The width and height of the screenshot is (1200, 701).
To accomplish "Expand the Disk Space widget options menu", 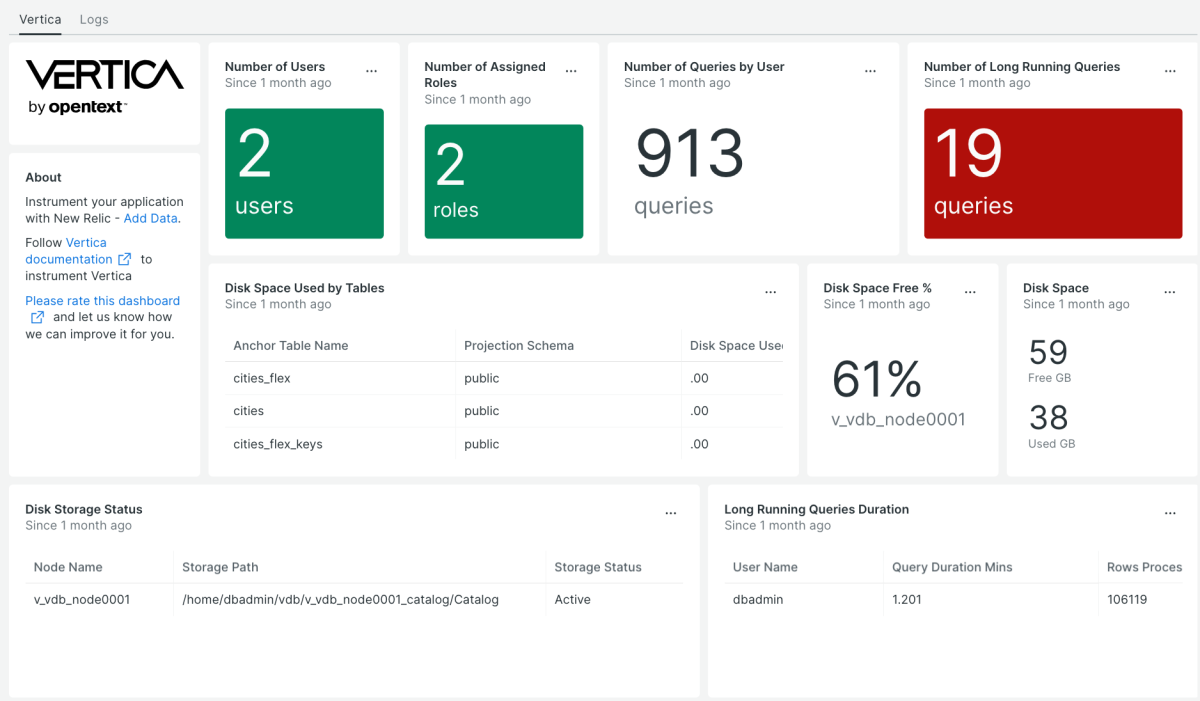I will click(x=1170, y=291).
